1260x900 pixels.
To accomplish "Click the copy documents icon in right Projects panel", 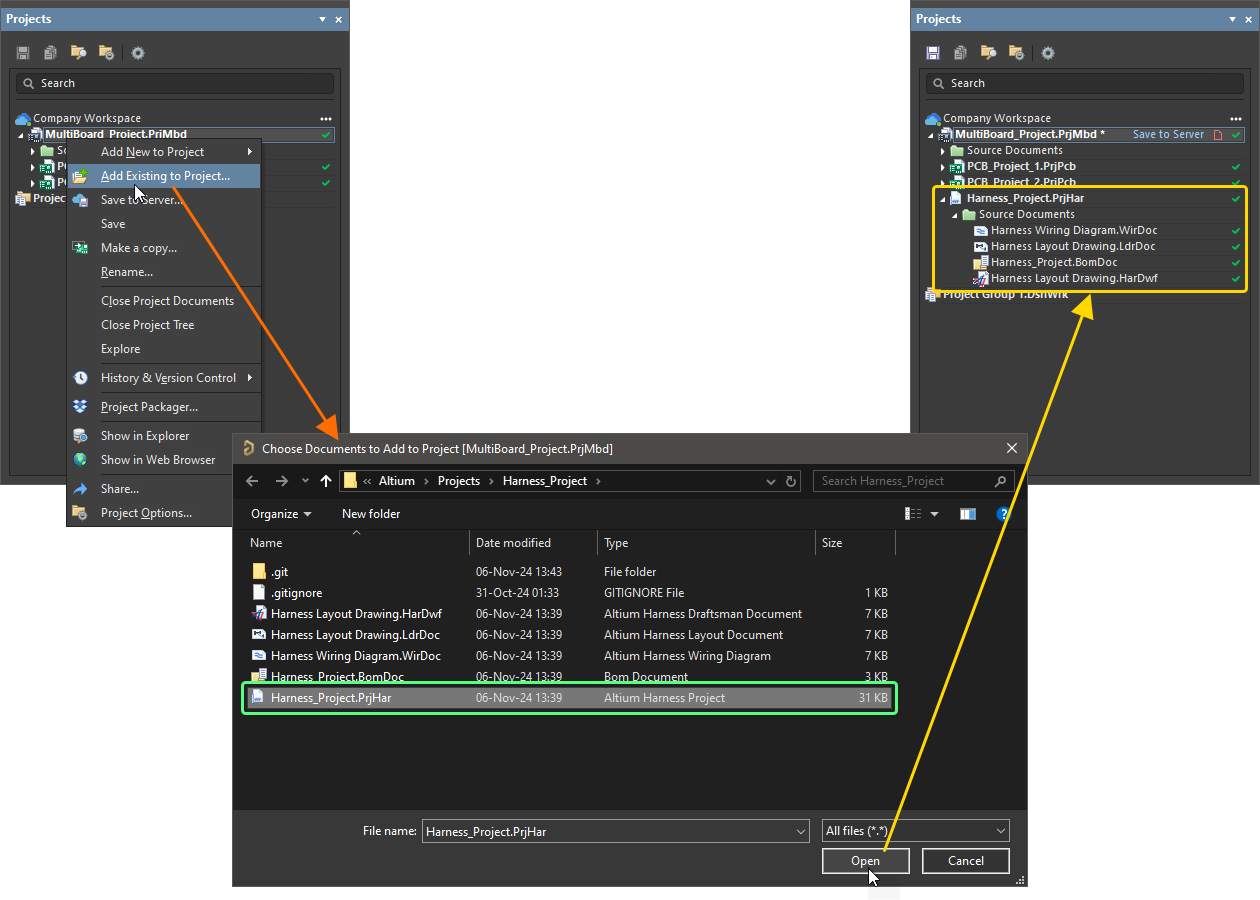I will 961,53.
